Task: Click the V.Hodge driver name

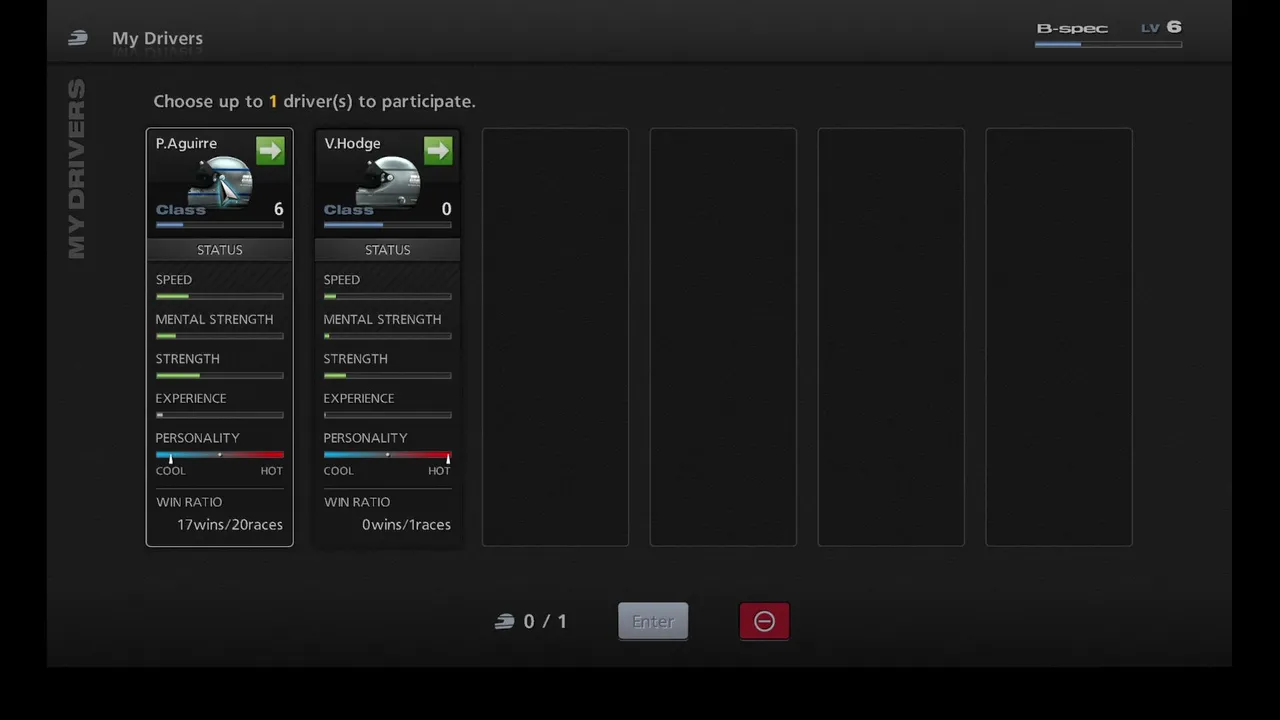Action: coord(353,143)
